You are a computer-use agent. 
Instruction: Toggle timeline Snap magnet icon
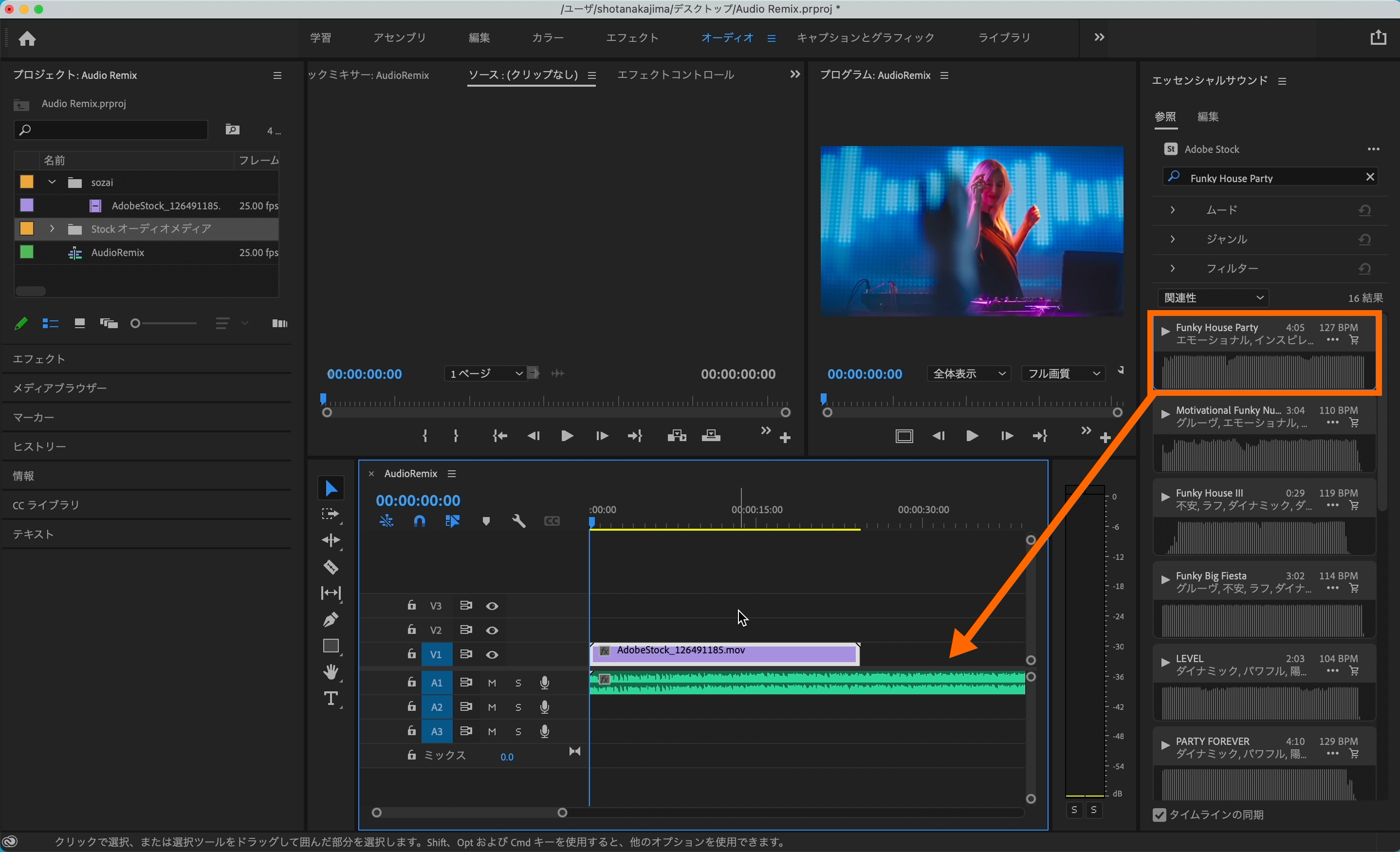pyautogui.click(x=419, y=520)
